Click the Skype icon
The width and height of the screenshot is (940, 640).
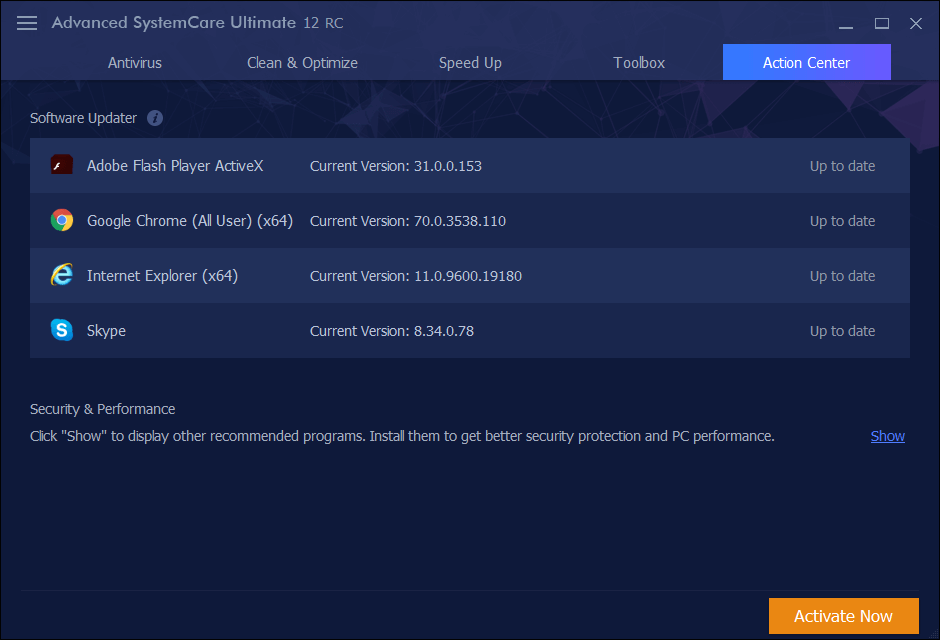[x=62, y=330]
